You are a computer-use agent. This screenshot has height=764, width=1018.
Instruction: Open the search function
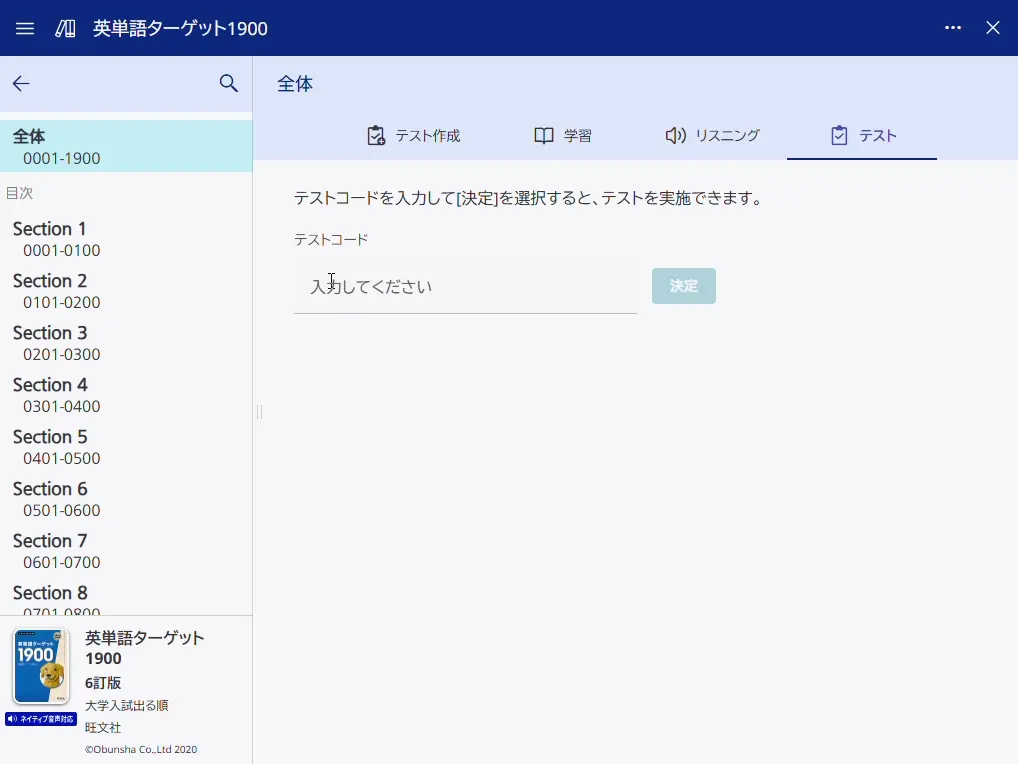click(x=228, y=84)
